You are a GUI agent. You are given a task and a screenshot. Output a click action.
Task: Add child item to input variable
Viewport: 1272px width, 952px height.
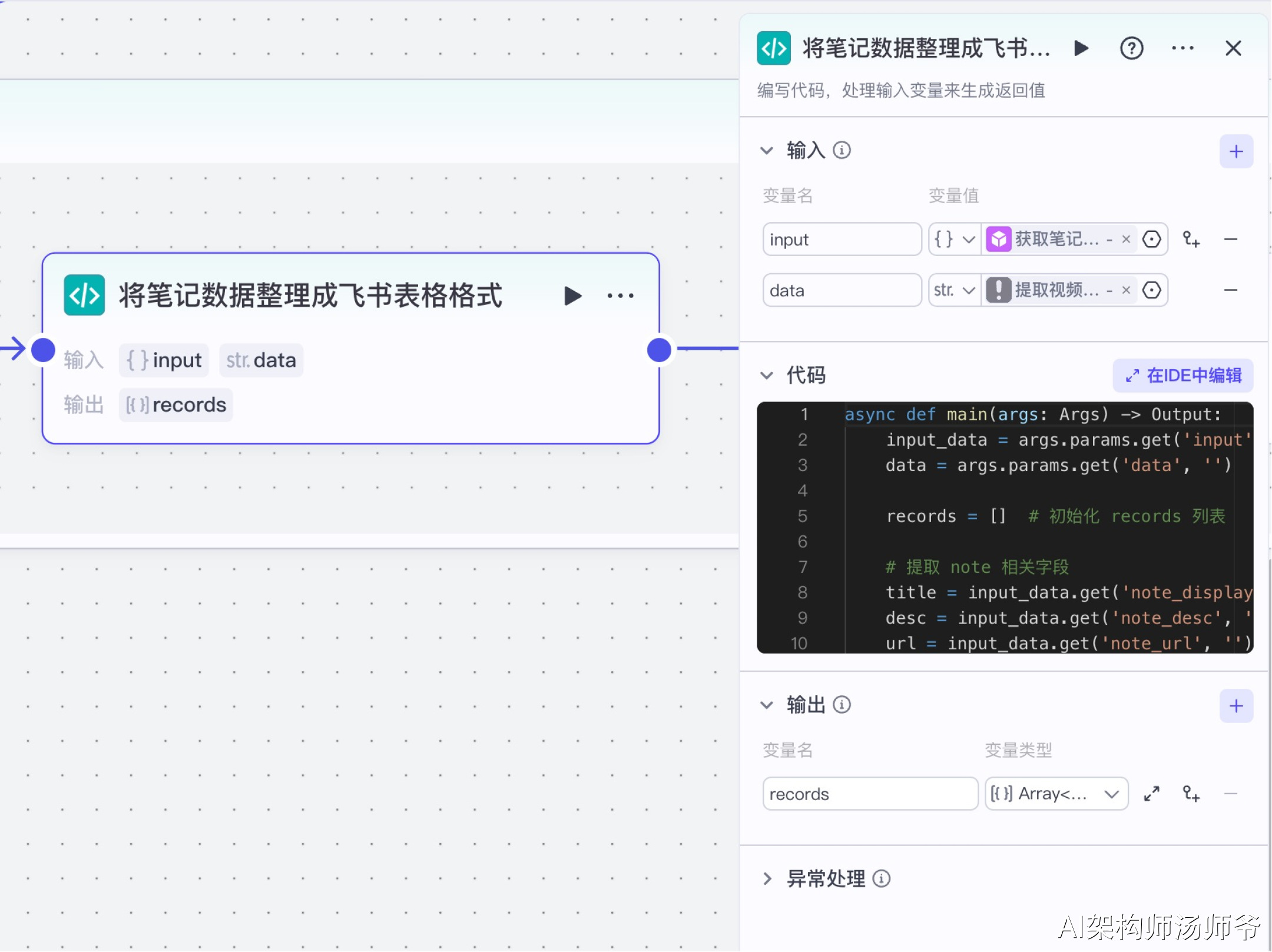coord(1191,239)
